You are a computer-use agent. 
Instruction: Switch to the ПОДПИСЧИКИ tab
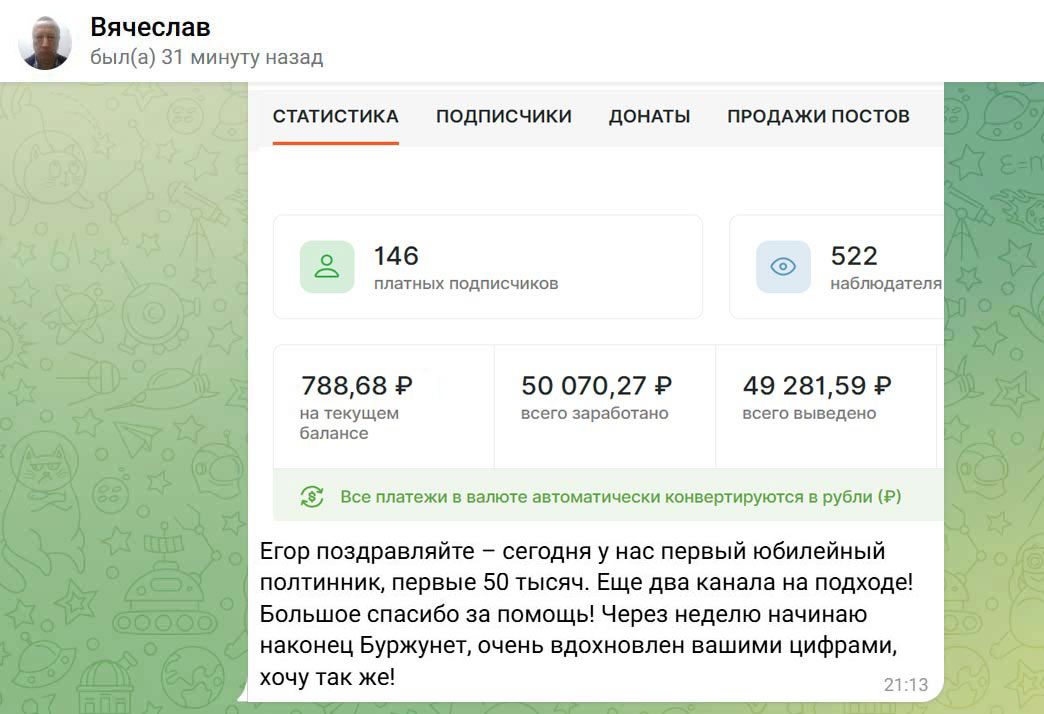pyautogui.click(x=503, y=116)
